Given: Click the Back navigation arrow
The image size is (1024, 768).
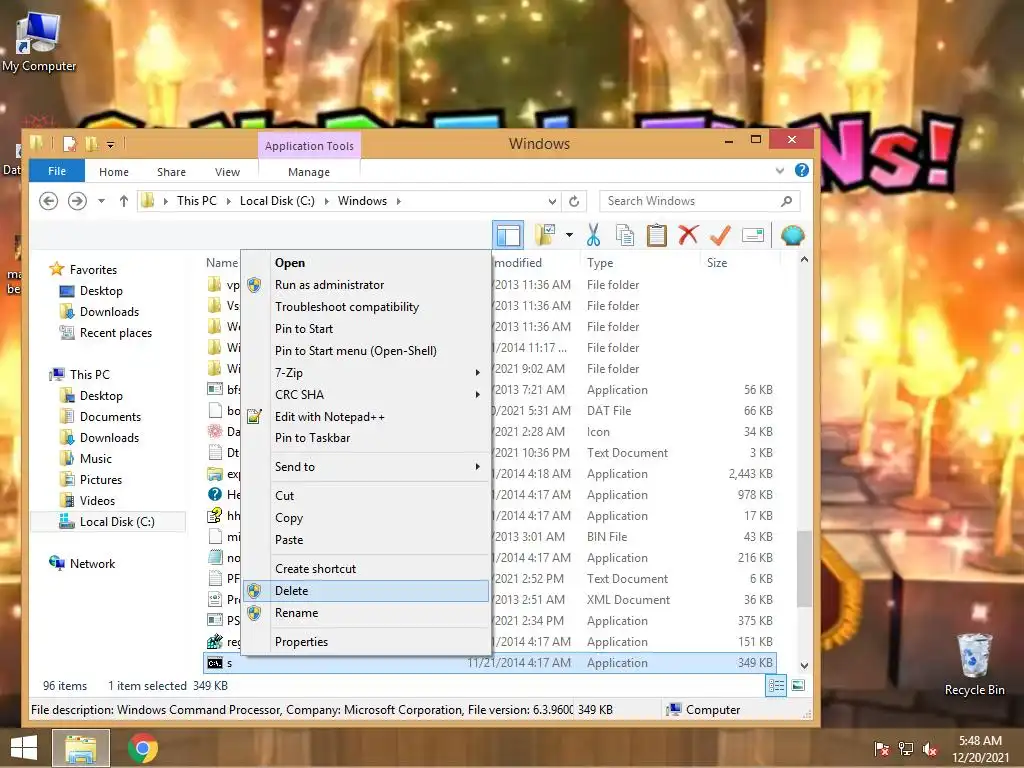Looking at the screenshot, I should click(x=48, y=200).
